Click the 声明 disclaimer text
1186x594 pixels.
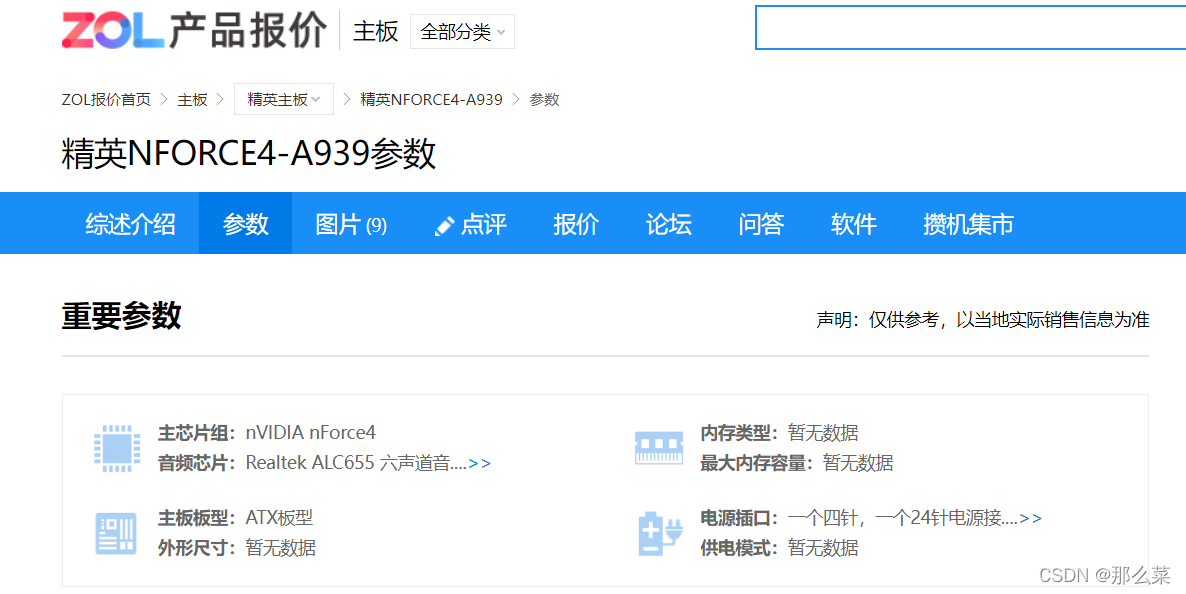(x=983, y=319)
